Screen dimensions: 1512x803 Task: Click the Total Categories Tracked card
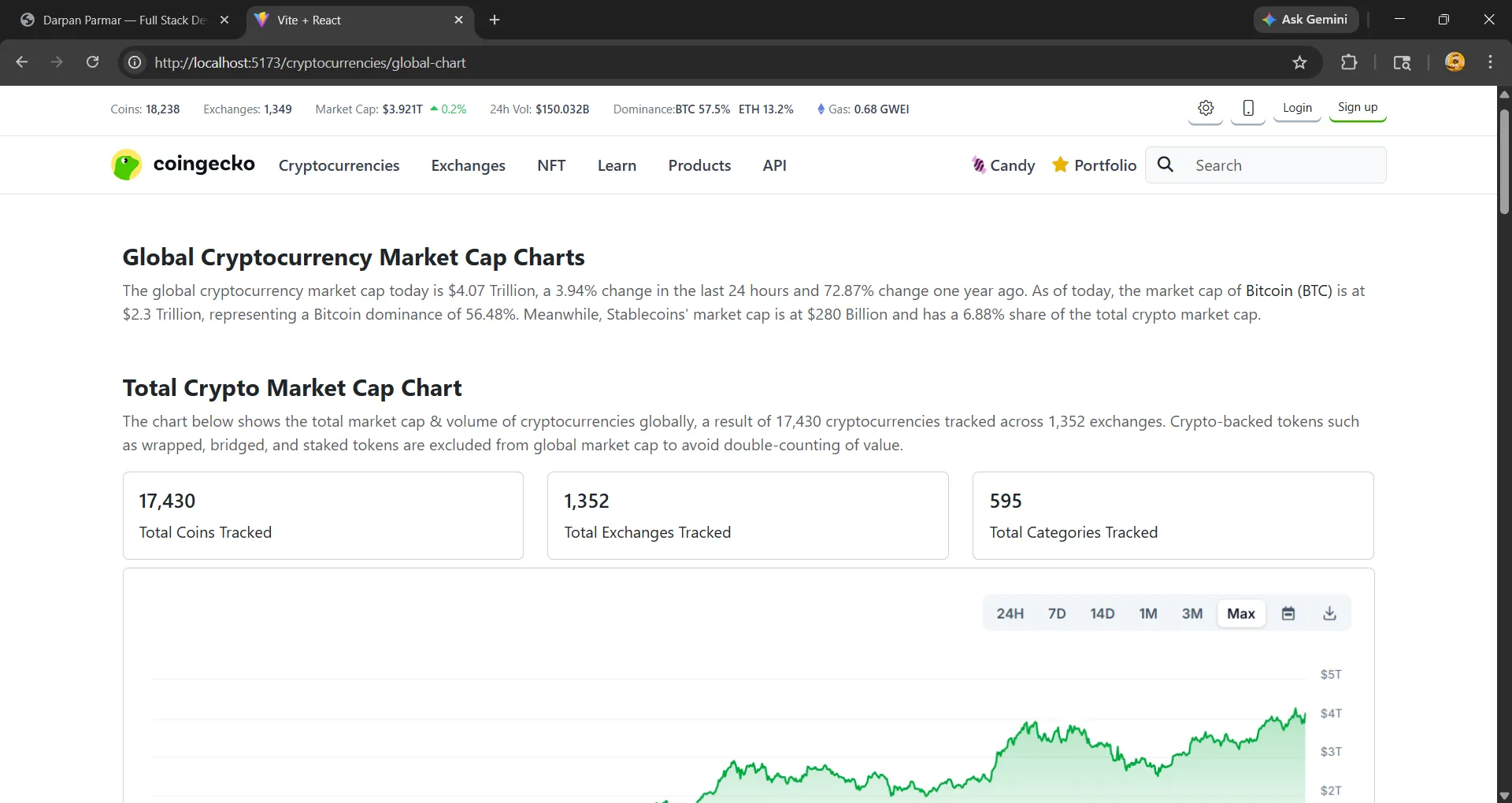pos(1173,516)
